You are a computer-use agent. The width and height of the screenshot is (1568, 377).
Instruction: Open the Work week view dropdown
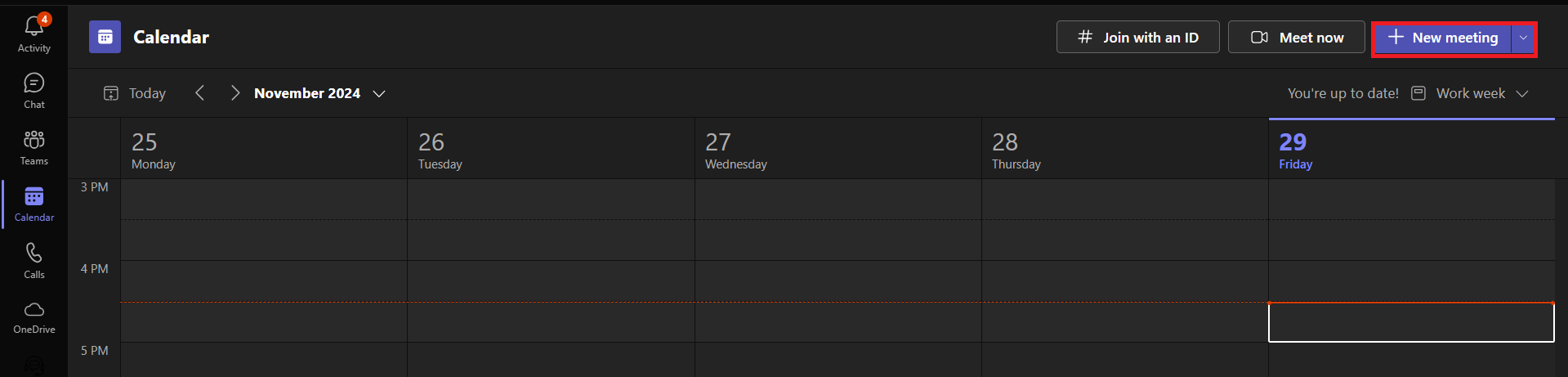[x=1470, y=93]
